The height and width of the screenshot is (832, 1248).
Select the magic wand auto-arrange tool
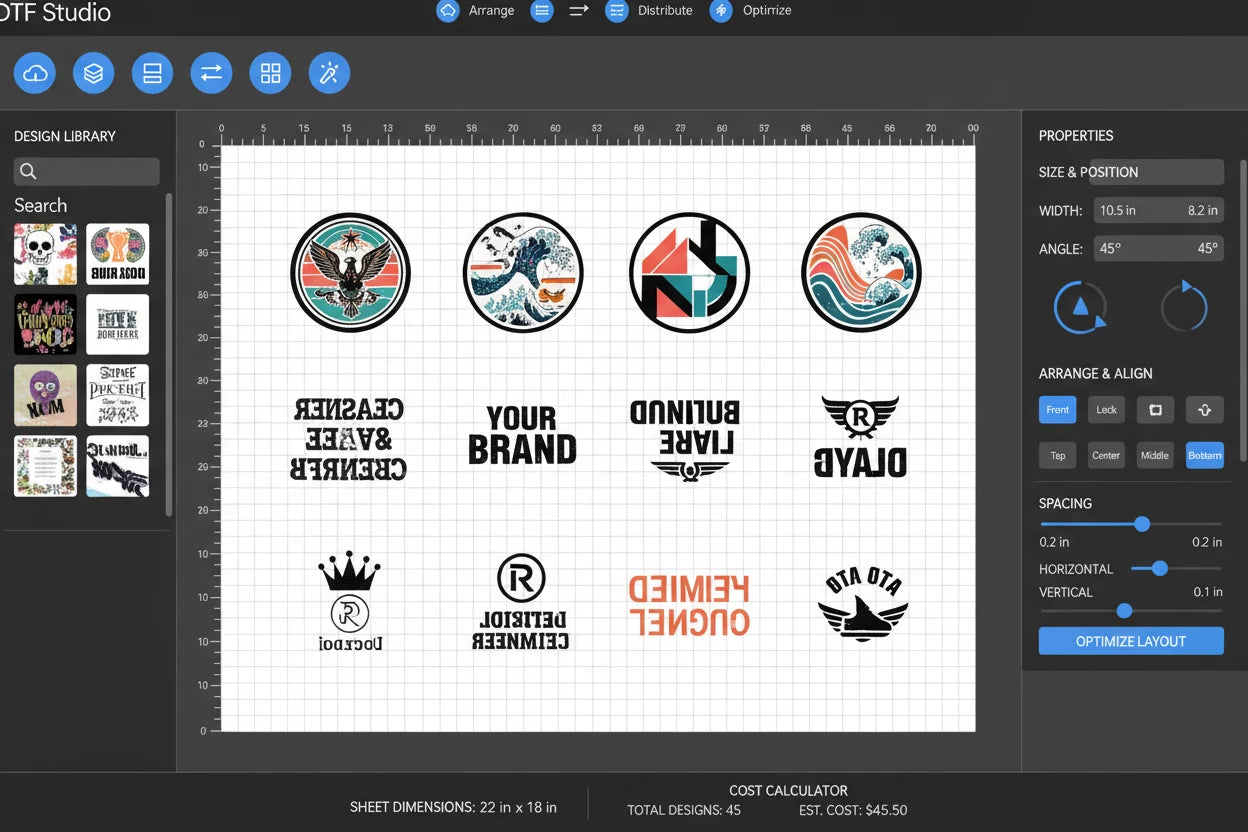point(329,72)
